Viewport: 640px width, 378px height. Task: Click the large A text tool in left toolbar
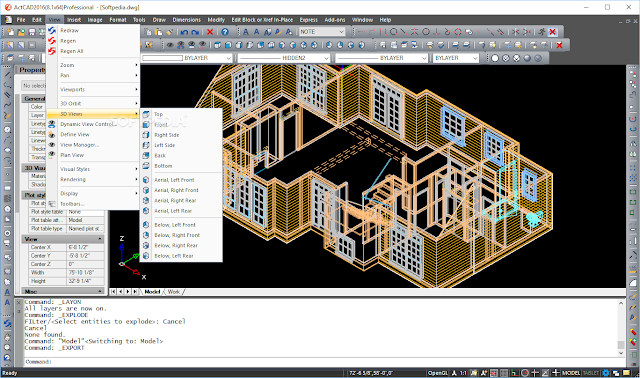(x=7, y=292)
